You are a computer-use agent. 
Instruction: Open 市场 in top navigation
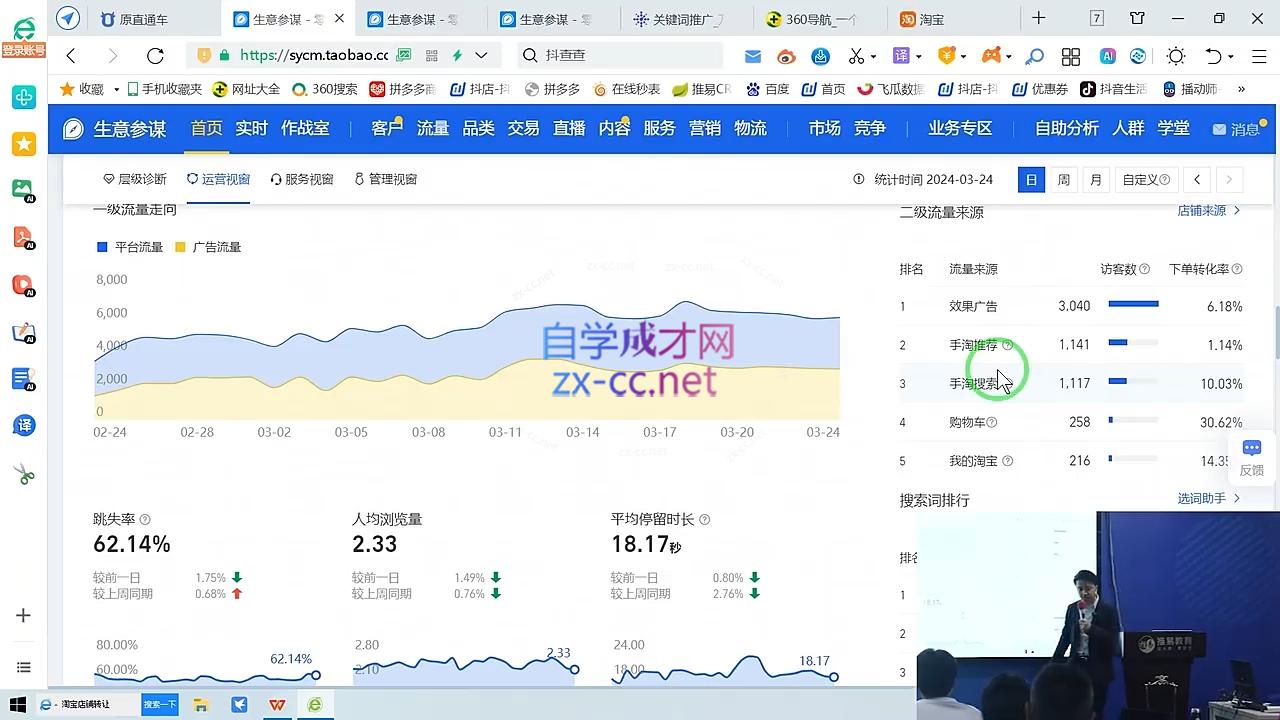pyautogui.click(x=825, y=128)
